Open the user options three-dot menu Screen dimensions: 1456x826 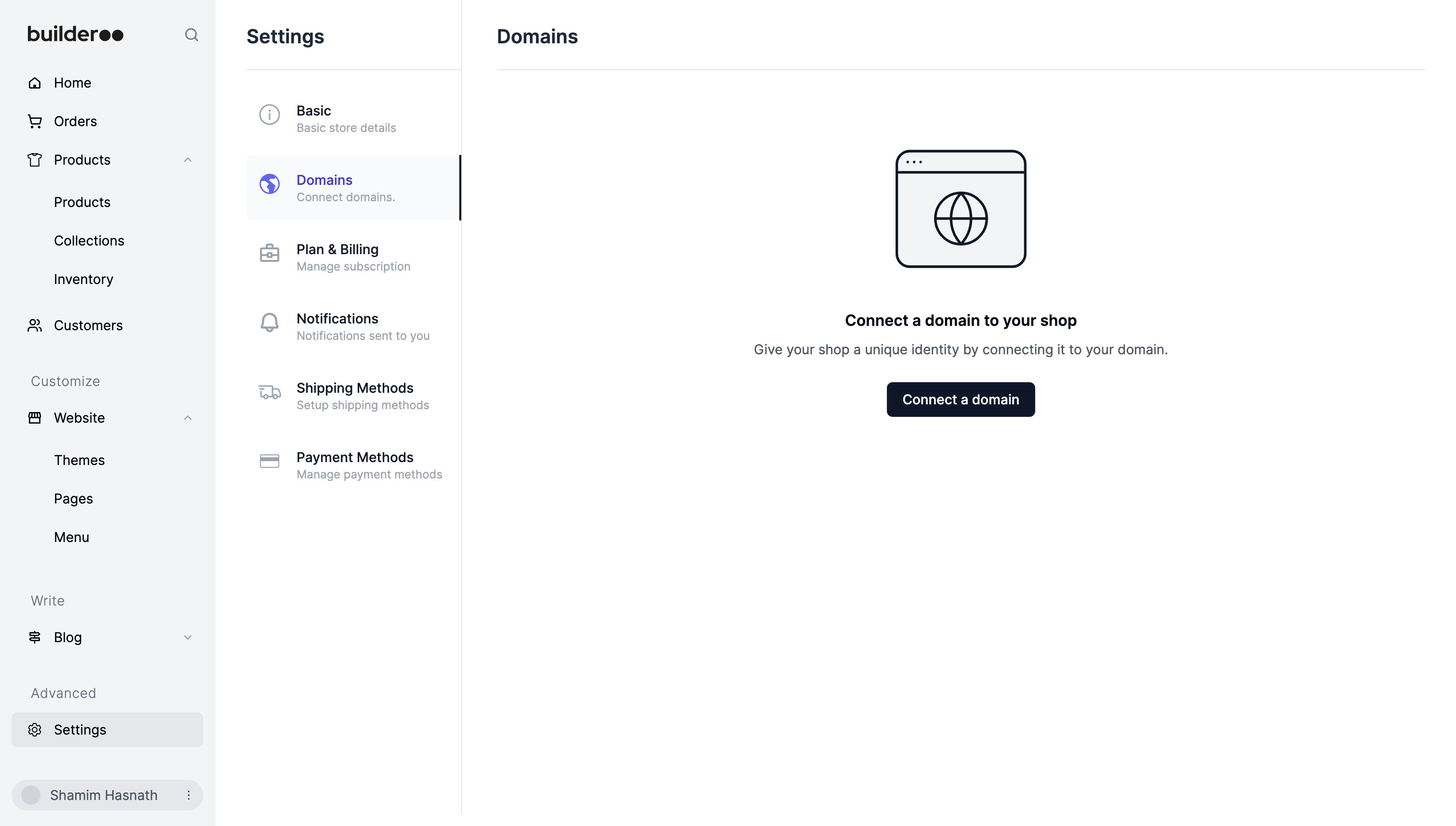[188, 795]
